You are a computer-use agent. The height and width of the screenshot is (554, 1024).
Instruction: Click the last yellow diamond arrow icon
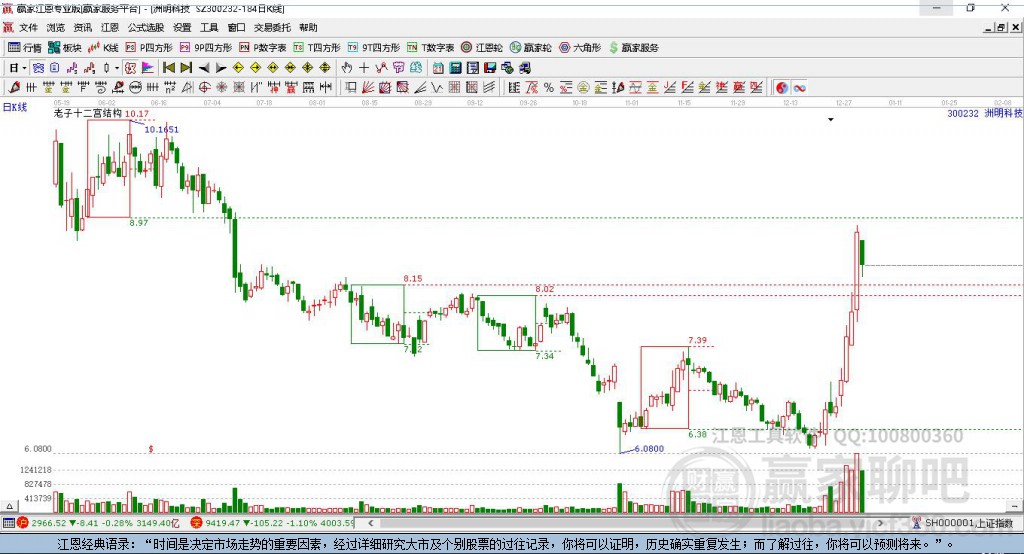(x=325, y=68)
